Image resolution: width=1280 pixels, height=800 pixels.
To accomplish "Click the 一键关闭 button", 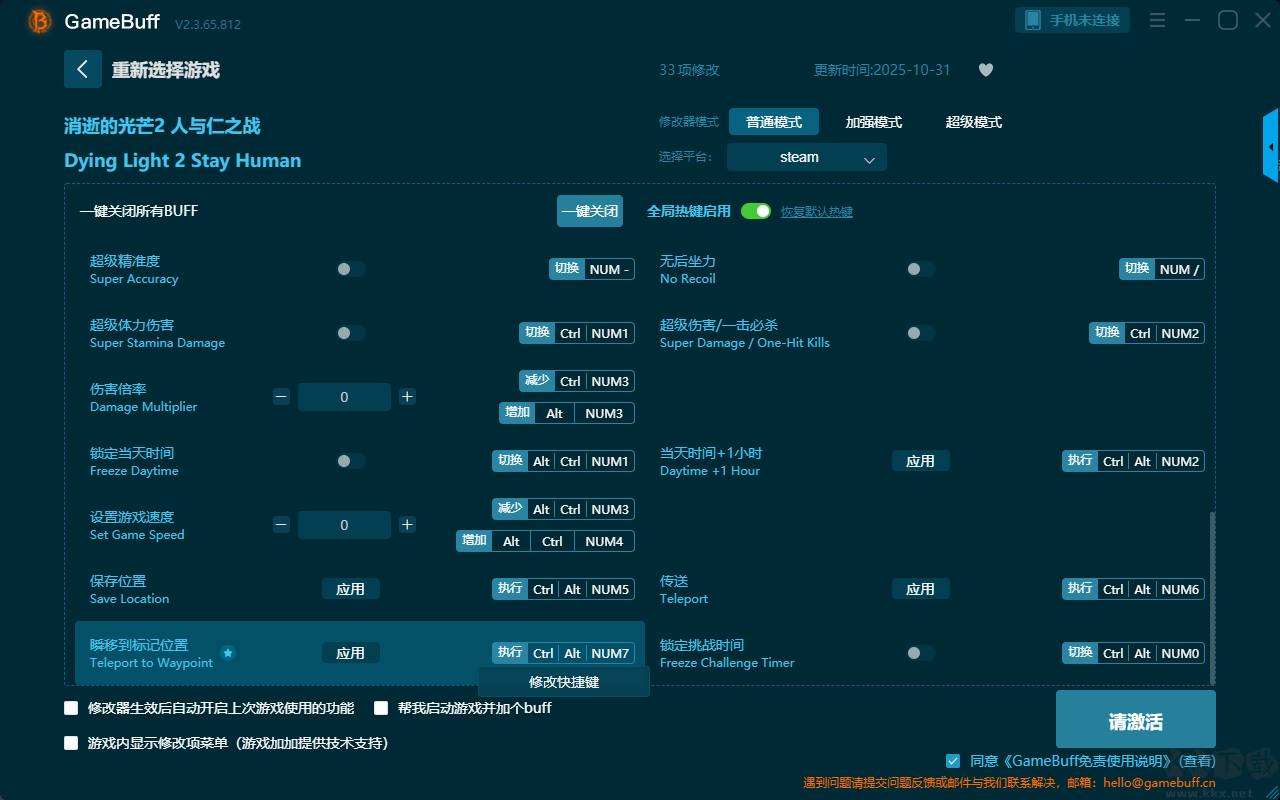I will (590, 211).
